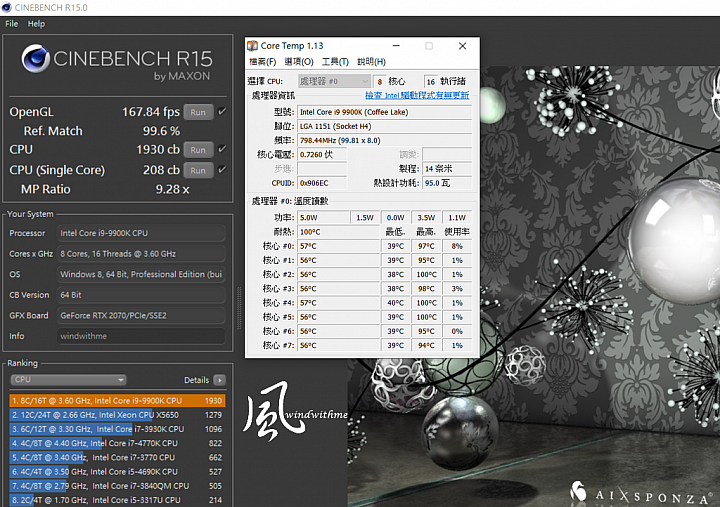The image size is (720, 507).
Task: Open Core Temp 檔案(F) menu
Action: [263, 62]
